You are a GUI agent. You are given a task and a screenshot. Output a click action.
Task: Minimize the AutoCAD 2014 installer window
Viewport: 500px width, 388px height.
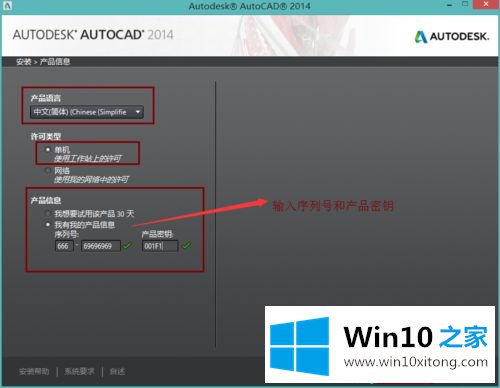pyautogui.click(x=450, y=5)
